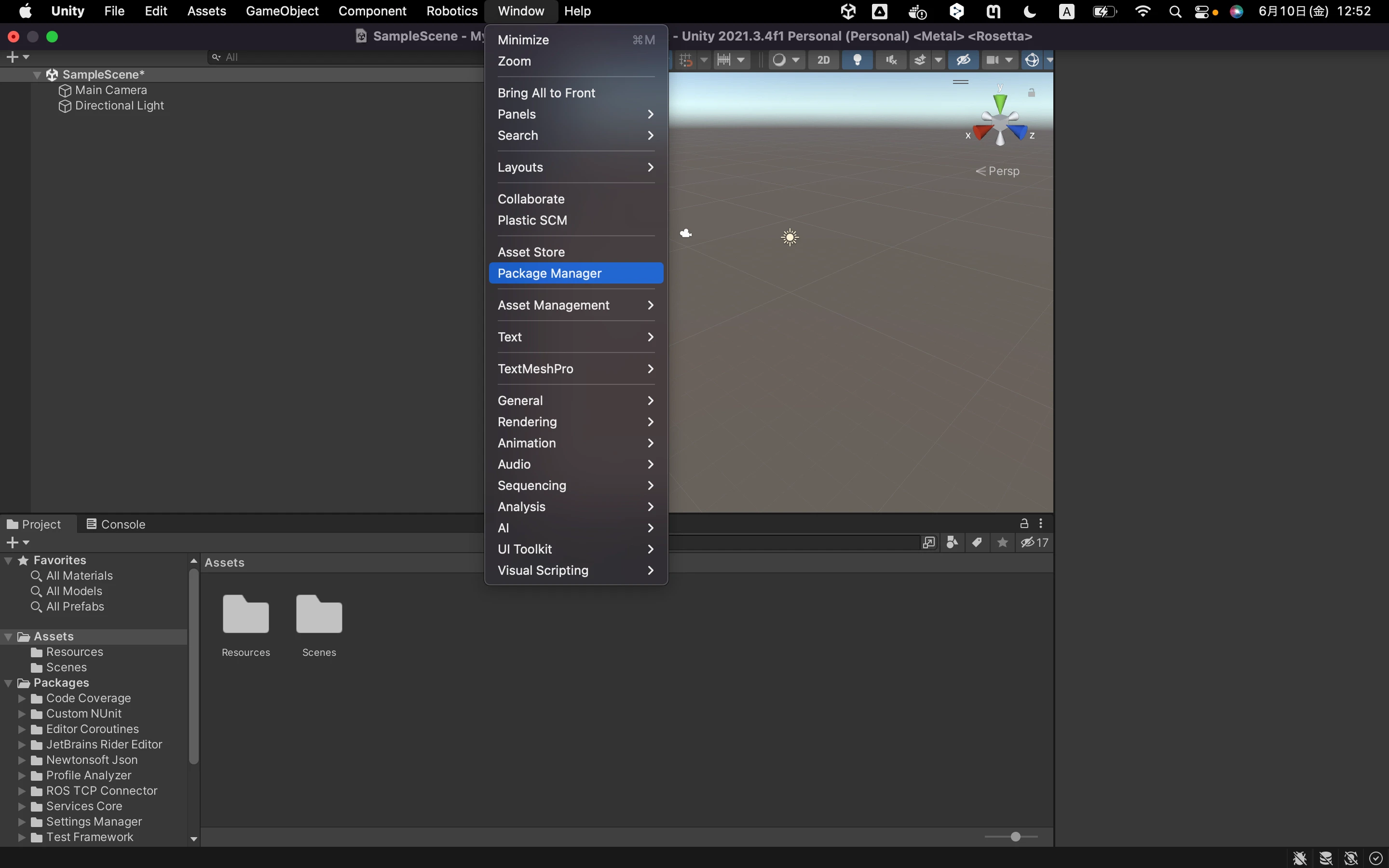The height and width of the screenshot is (868, 1389).
Task: Open the Layouts submenu
Action: (576, 167)
